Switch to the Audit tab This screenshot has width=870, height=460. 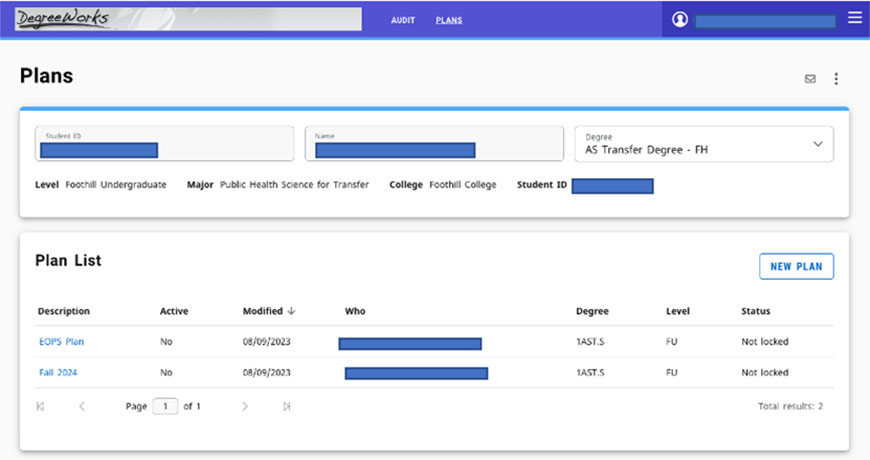(403, 20)
